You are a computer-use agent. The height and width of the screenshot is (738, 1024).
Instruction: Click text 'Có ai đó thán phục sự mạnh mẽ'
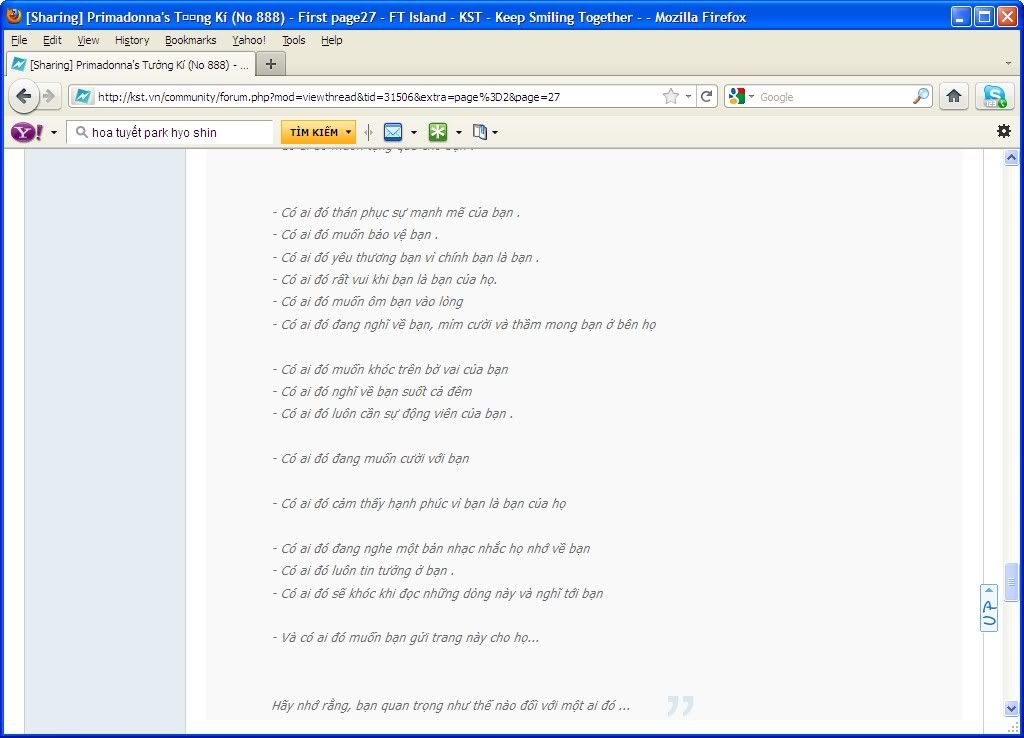click(396, 212)
